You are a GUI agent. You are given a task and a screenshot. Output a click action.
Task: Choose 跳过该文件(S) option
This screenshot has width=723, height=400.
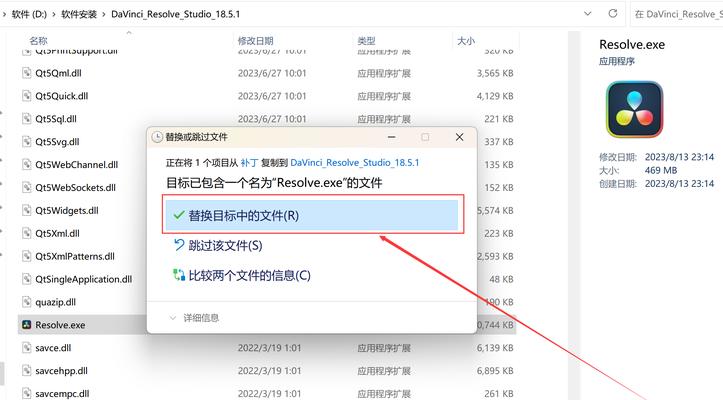coord(225,245)
